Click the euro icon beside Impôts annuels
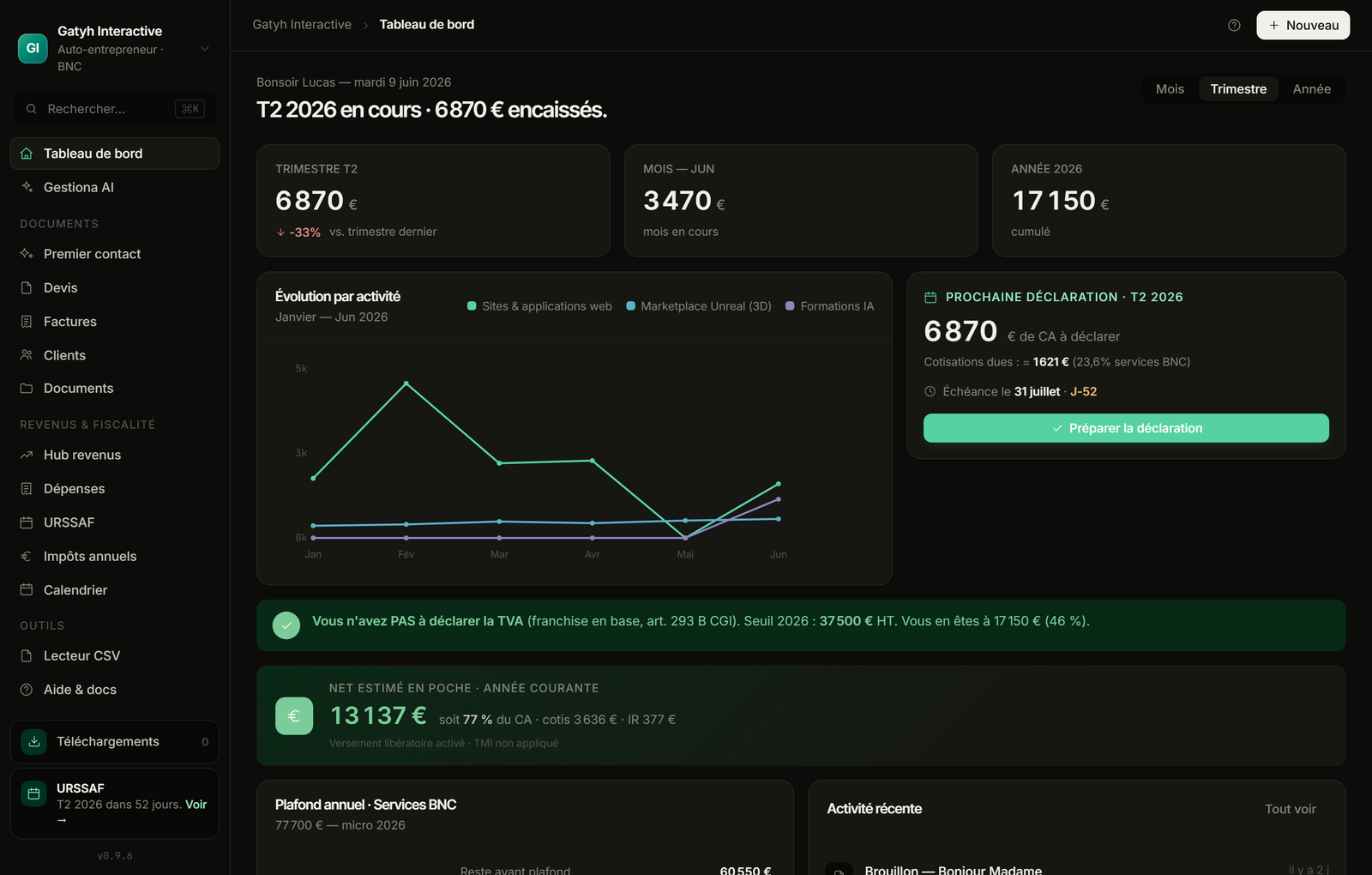1372x875 pixels. click(x=27, y=557)
